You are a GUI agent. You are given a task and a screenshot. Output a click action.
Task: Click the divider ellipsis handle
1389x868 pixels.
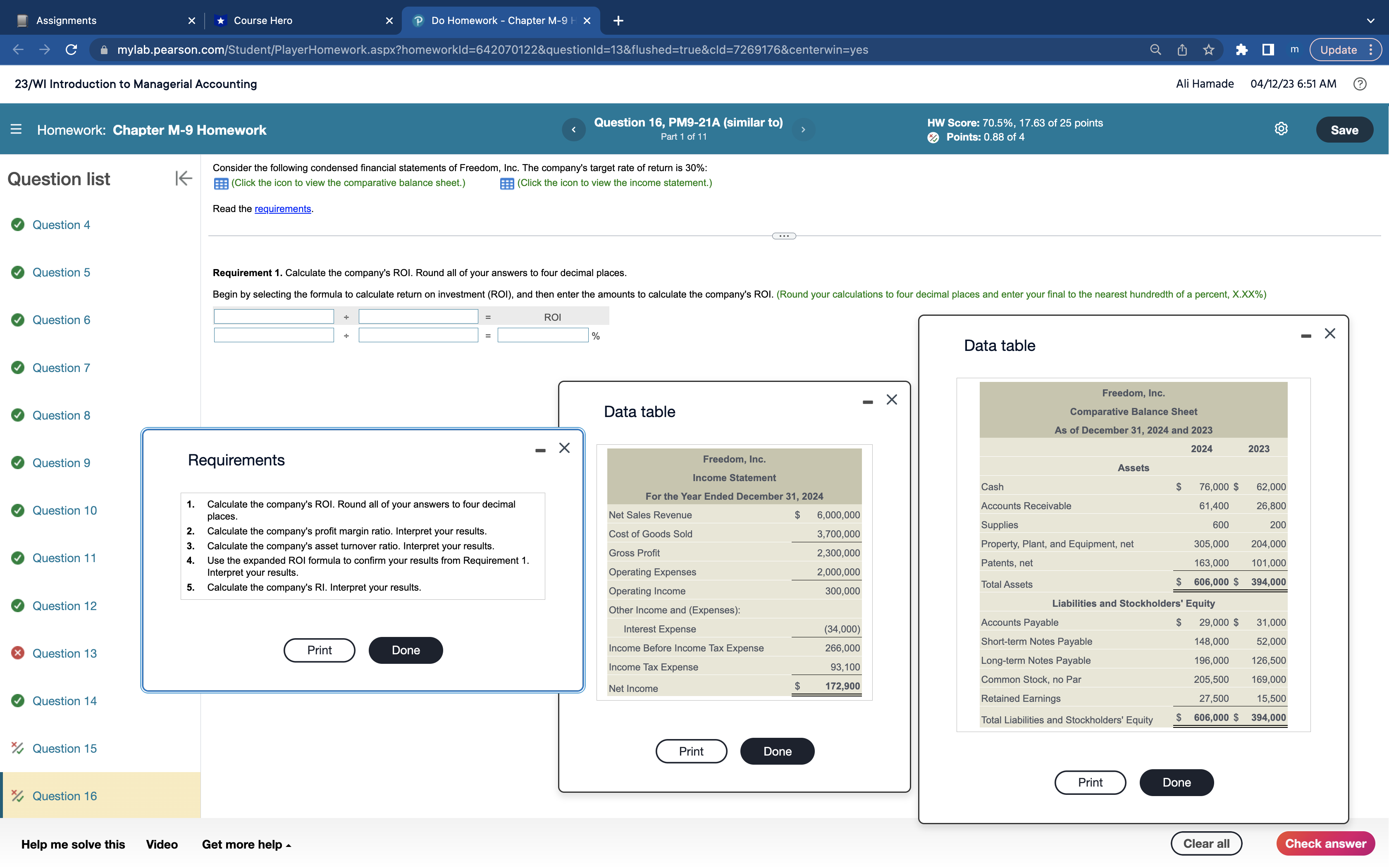tap(783, 236)
